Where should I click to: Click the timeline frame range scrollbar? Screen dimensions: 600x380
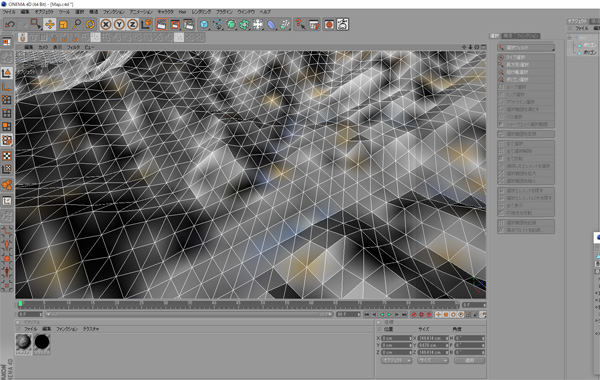point(189,315)
